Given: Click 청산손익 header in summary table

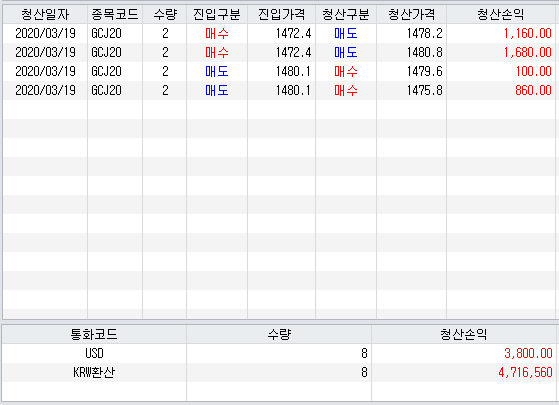Looking at the screenshot, I should (464, 334).
